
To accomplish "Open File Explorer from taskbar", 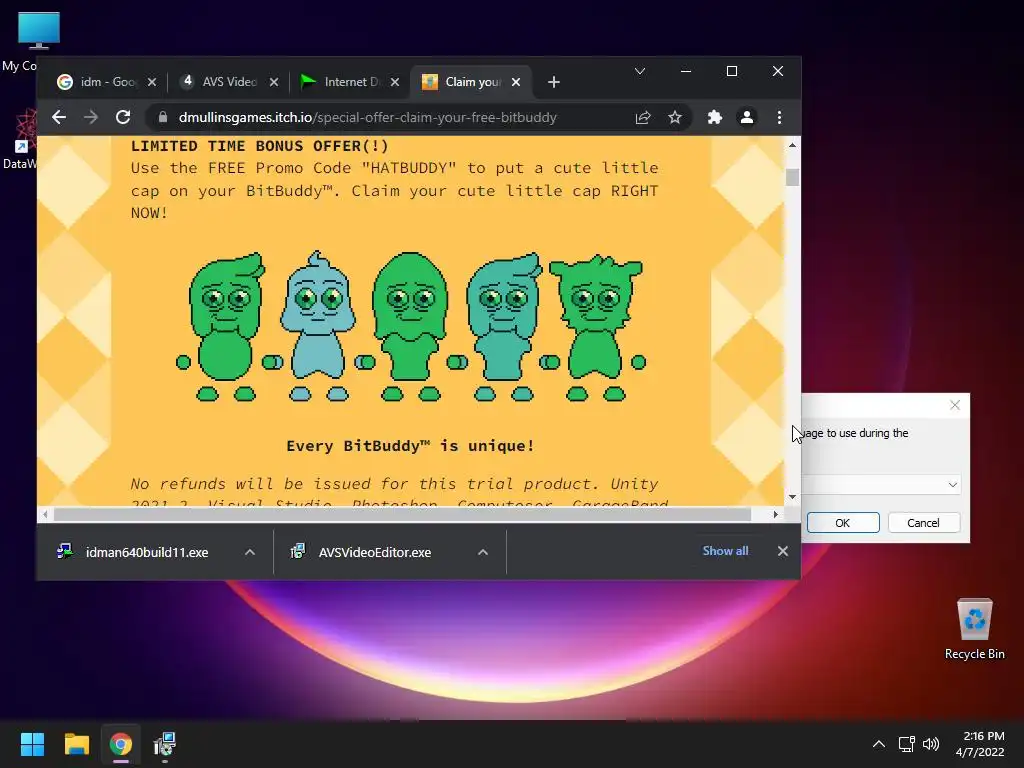I will pos(76,744).
